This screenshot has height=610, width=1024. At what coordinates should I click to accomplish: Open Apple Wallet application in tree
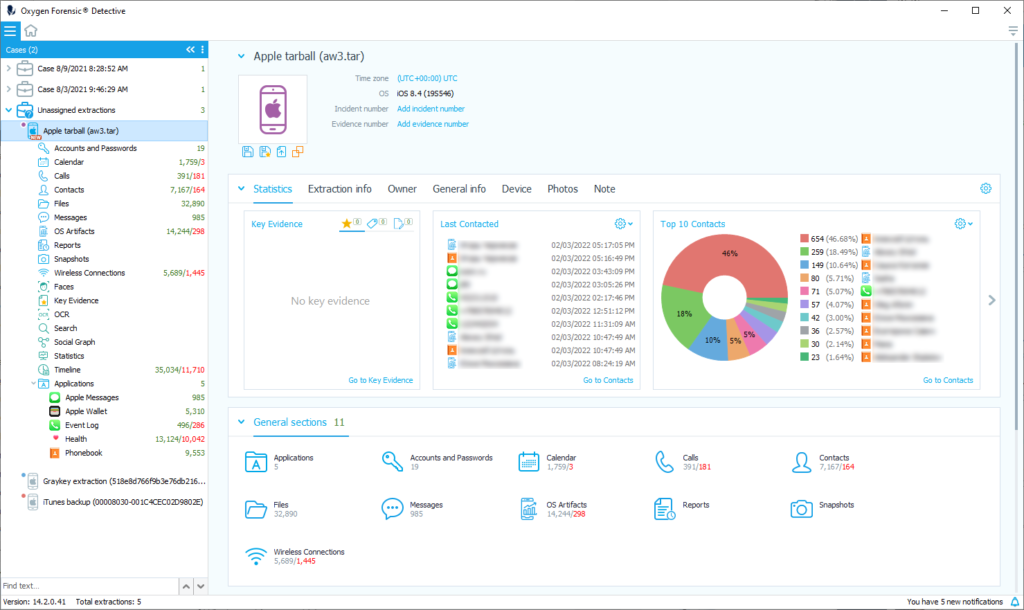(x=86, y=411)
